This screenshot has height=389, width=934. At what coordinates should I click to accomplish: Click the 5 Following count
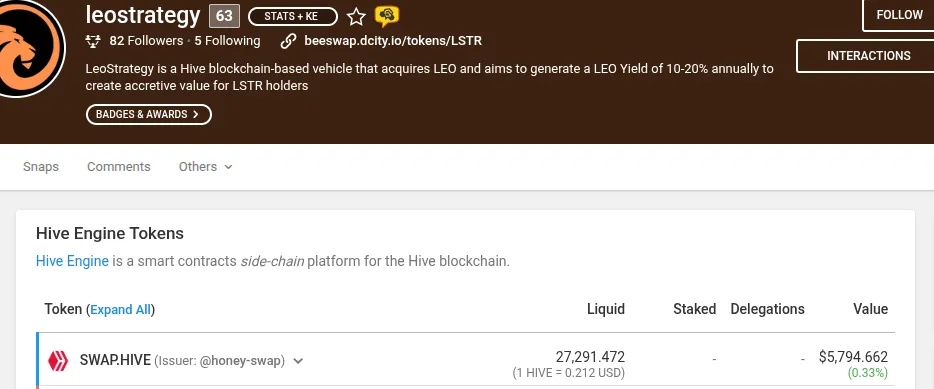point(227,41)
